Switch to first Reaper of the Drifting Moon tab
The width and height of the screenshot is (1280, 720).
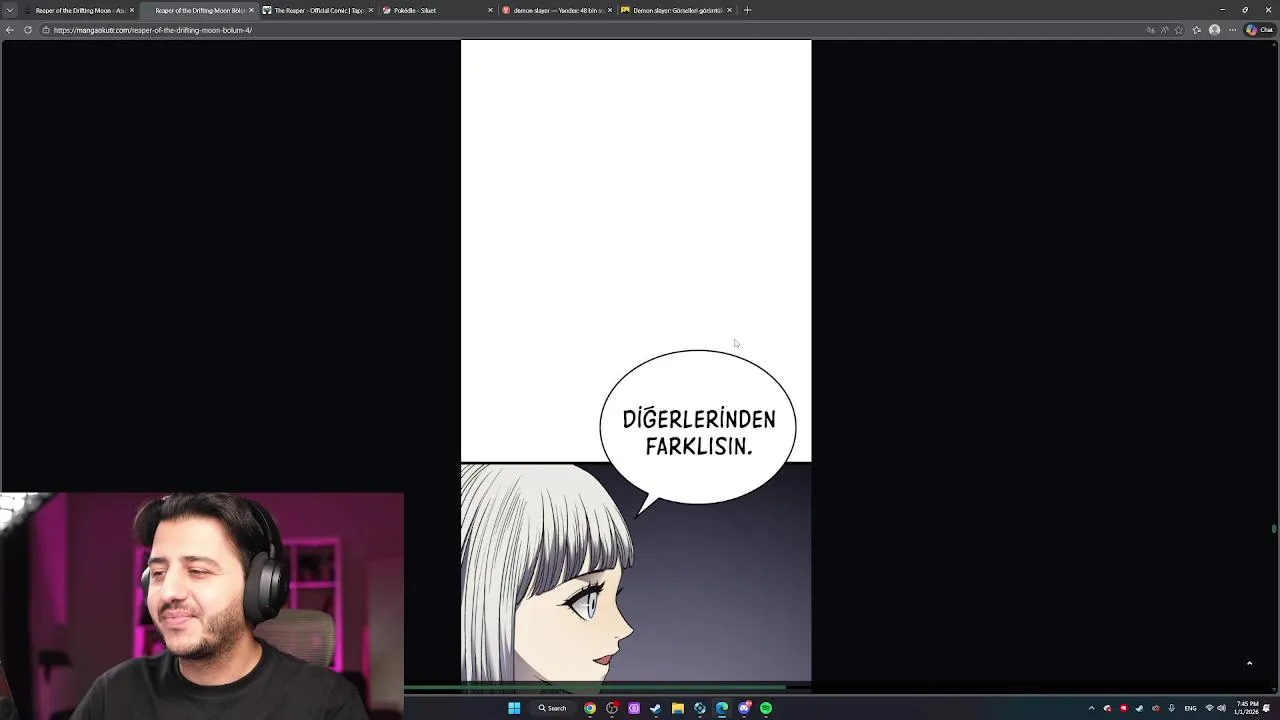[78, 10]
